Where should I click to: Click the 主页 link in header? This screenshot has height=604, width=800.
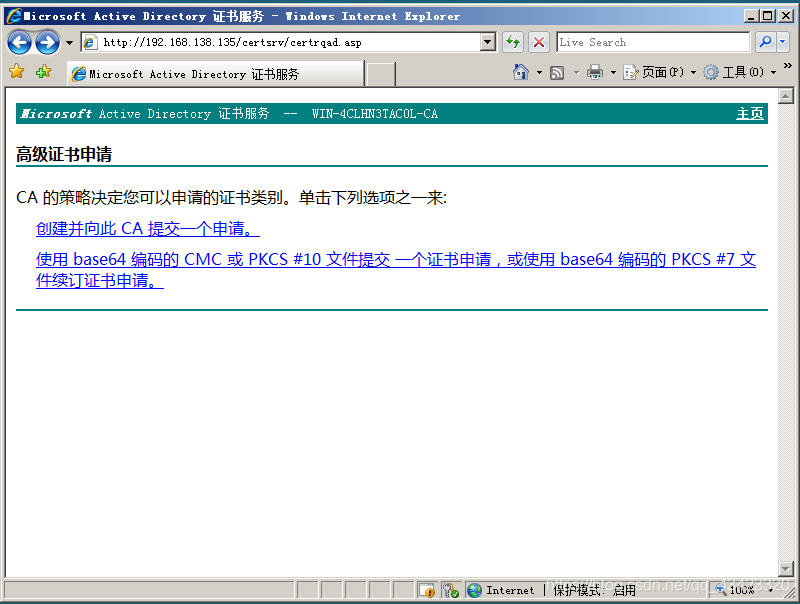pos(749,113)
